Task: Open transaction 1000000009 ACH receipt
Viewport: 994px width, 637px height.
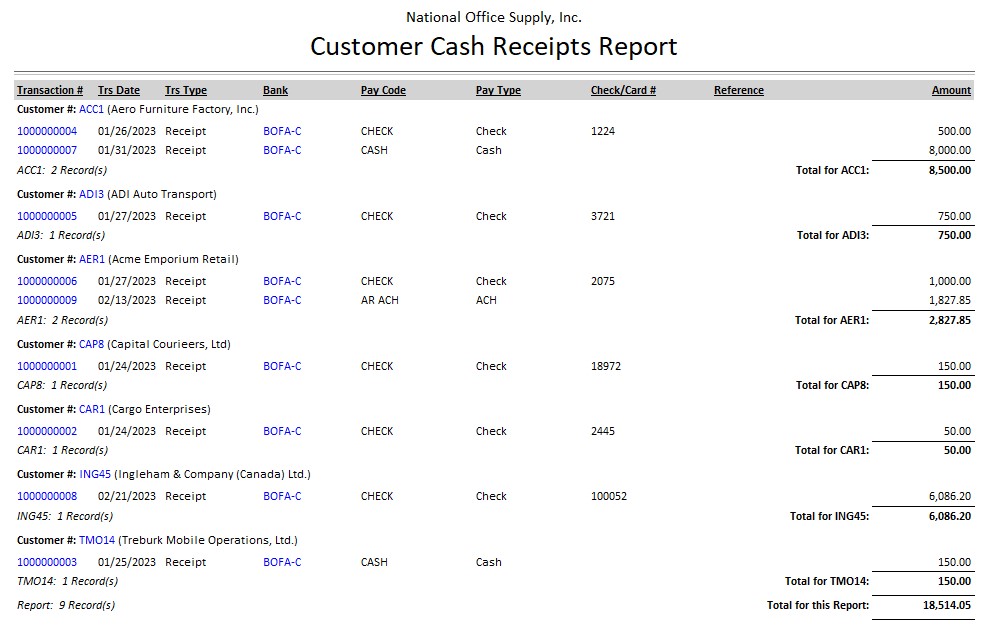Action: coord(47,300)
